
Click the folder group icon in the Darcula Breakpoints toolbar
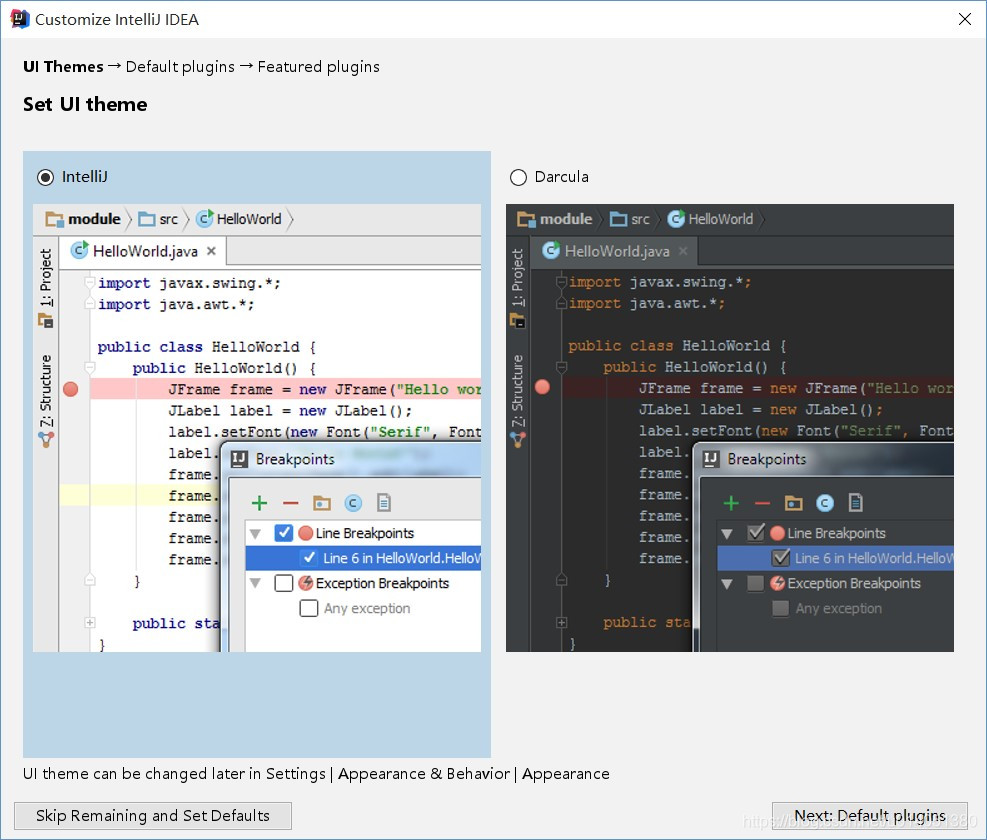pyautogui.click(x=793, y=502)
